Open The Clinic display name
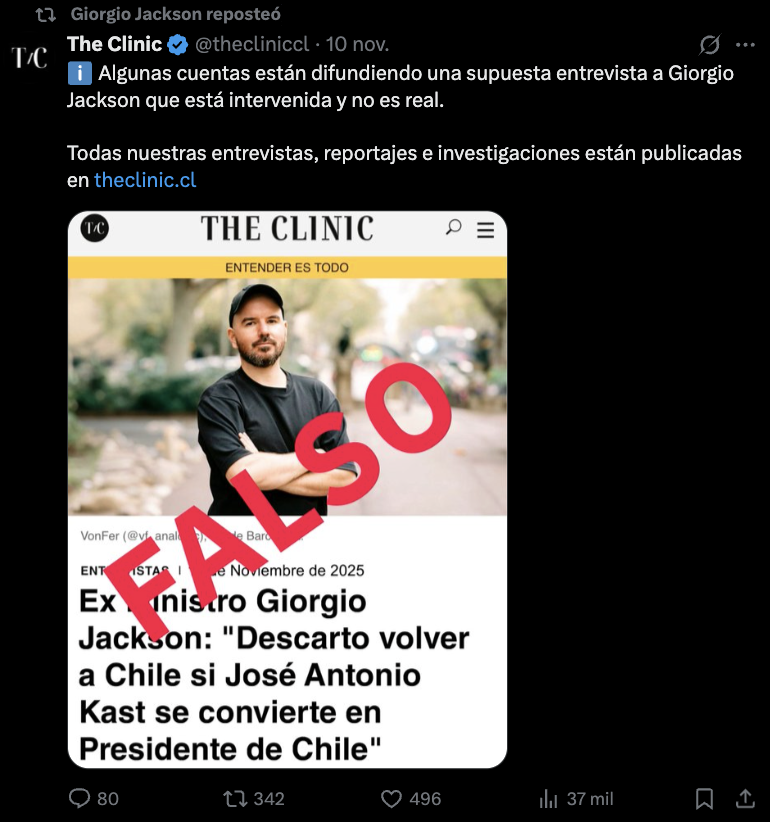 point(114,44)
